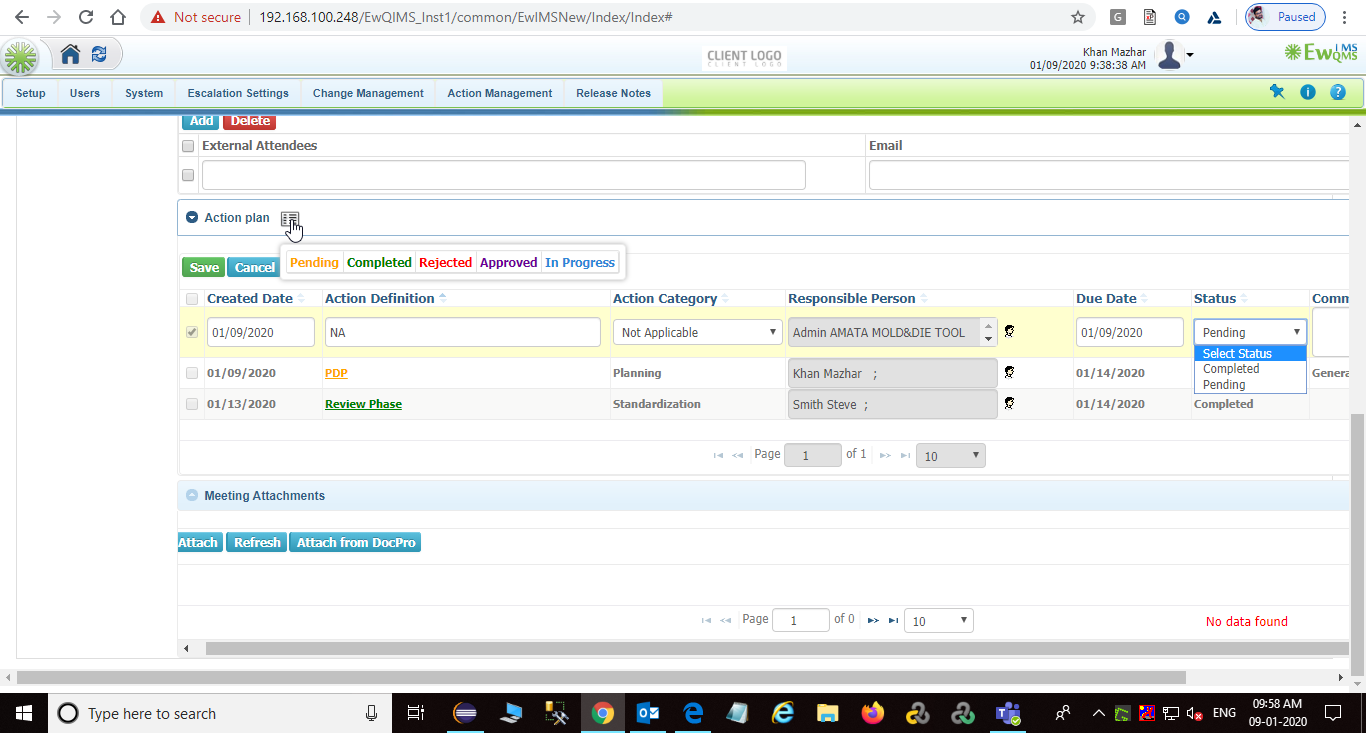Open Task View on taskbar
This screenshot has height=733, width=1366.
pyautogui.click(x=415, y=713)
